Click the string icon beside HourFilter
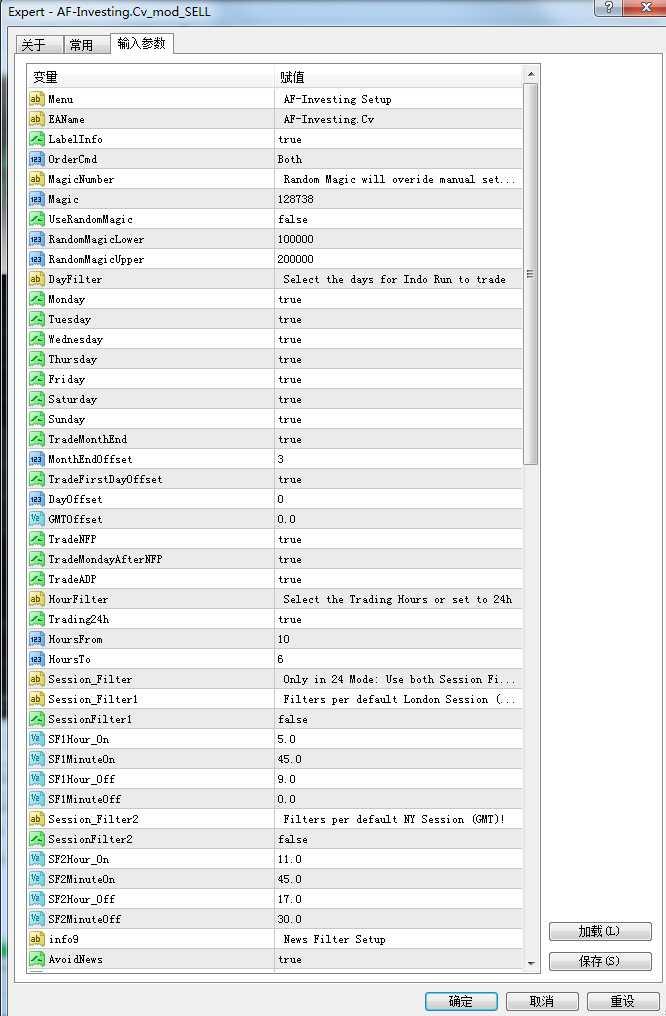The width and height of the screenshot is (666, 1016). click(36, 599)
